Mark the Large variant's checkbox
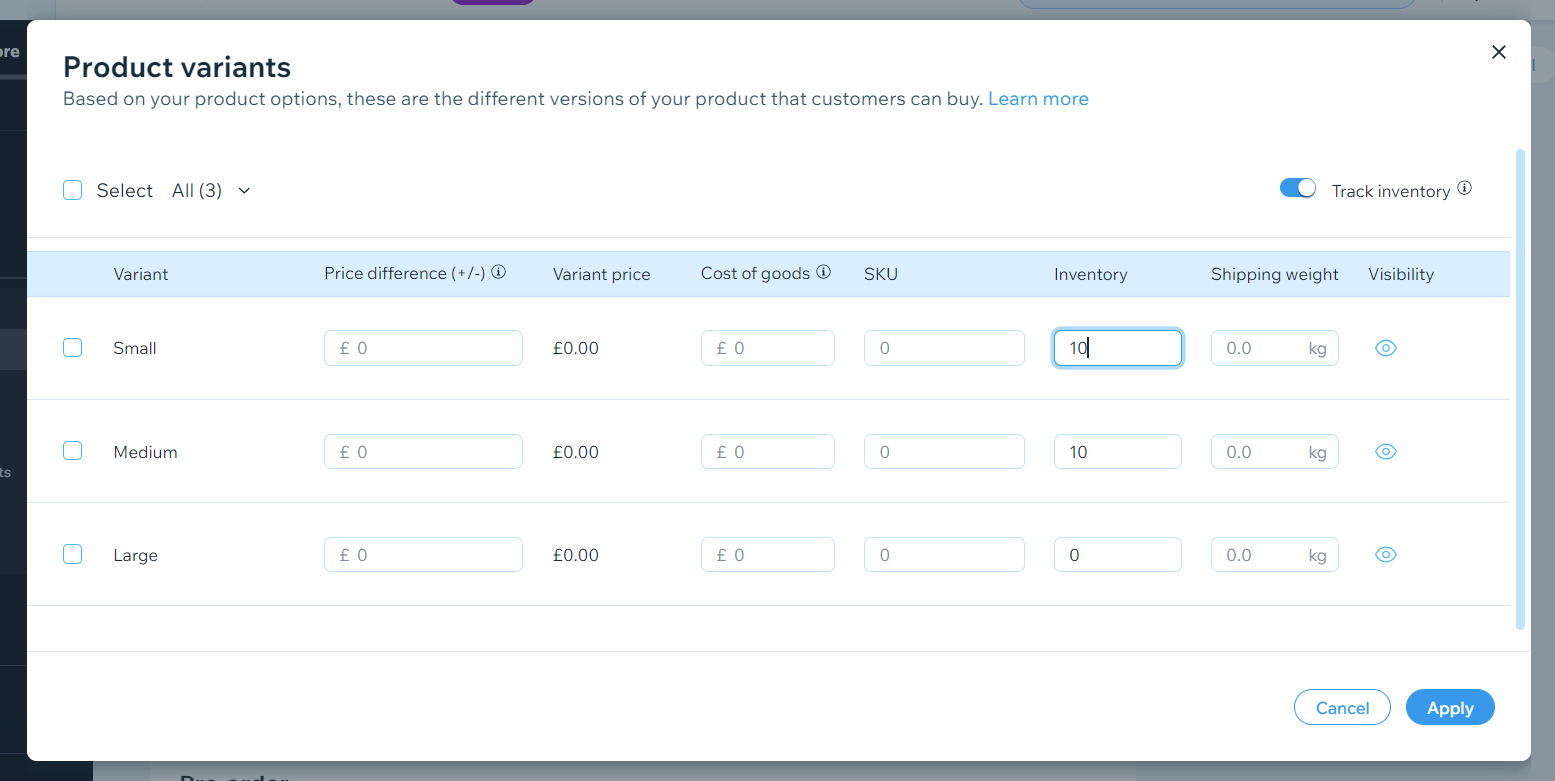Screen dimensions: 1555x781 pyautogui.click(x=72, y=553)
